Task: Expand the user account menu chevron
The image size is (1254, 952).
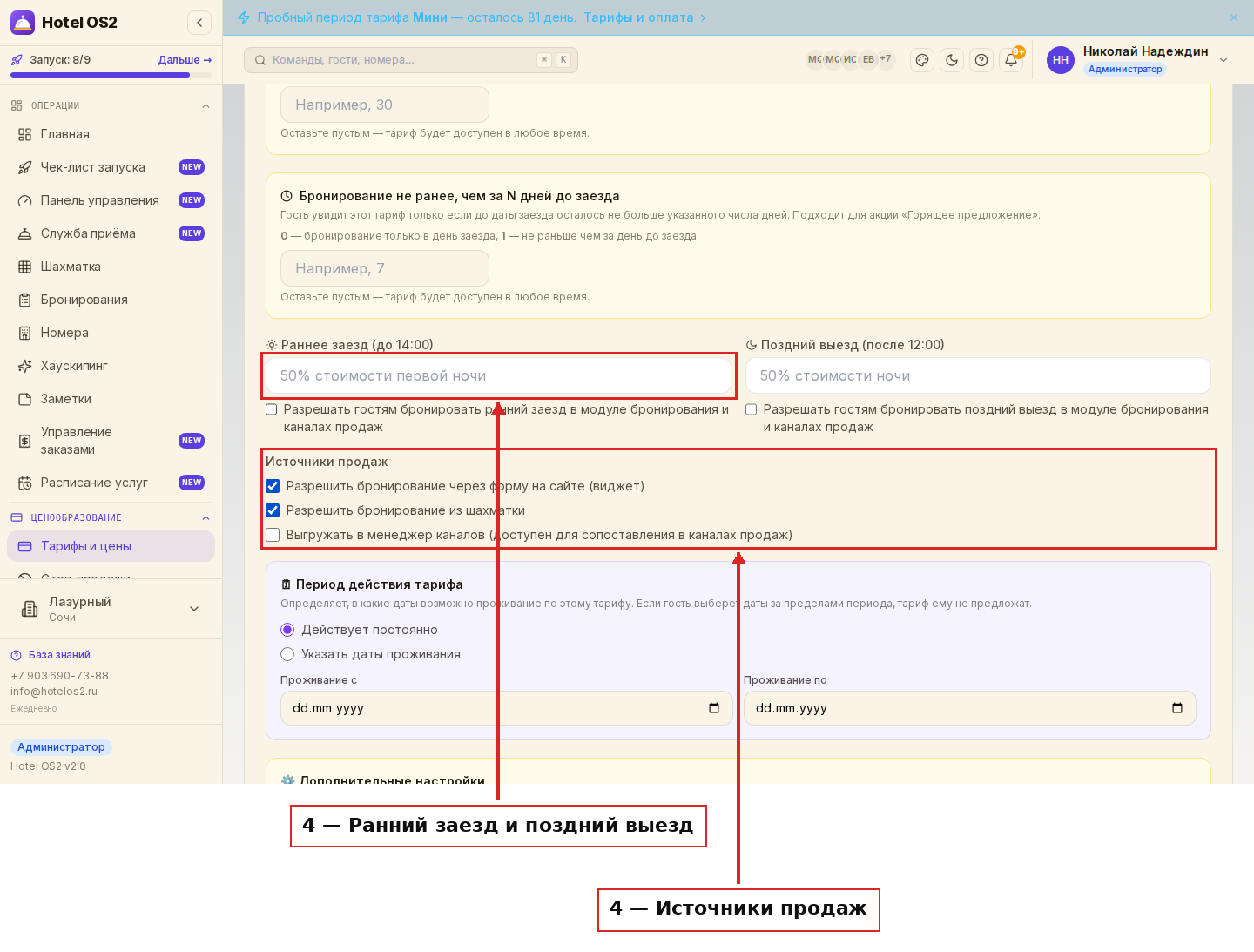Action: (x=1224, y=60)
